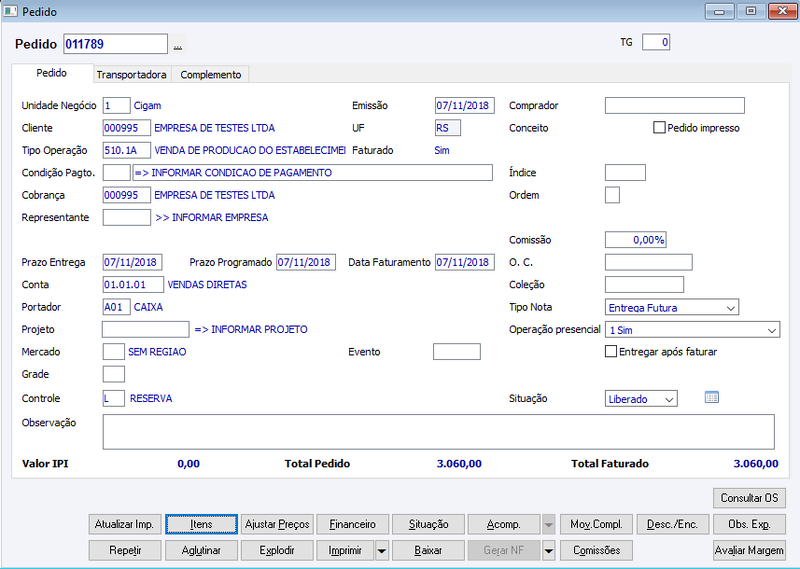This screenshot has width=800, height=569.
Task: Open the calendar icon beside Situação
Action: tap(711, 398)
